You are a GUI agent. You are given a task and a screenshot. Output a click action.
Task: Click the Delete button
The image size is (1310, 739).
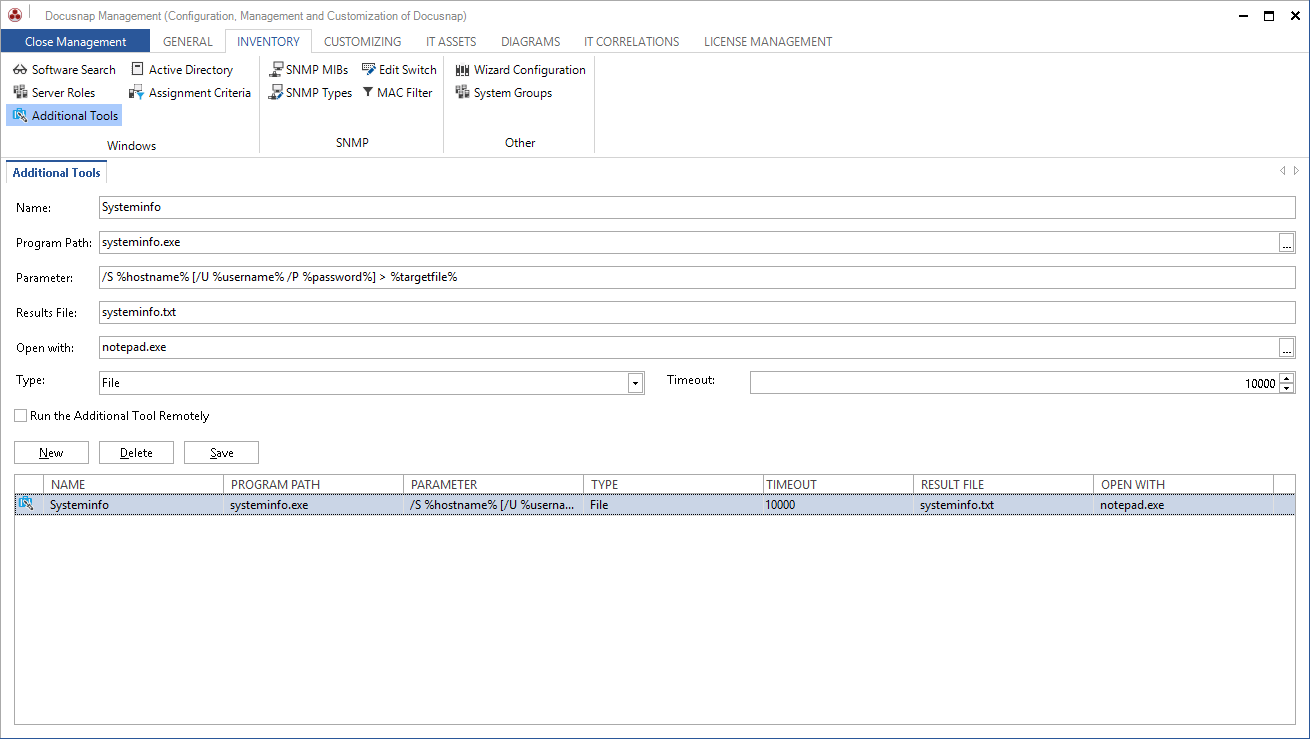pyautogui.click(x=136, y=453)
